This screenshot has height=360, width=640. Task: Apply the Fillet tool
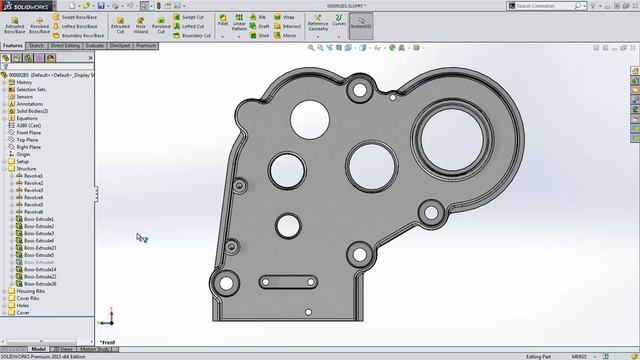point(223,20)
